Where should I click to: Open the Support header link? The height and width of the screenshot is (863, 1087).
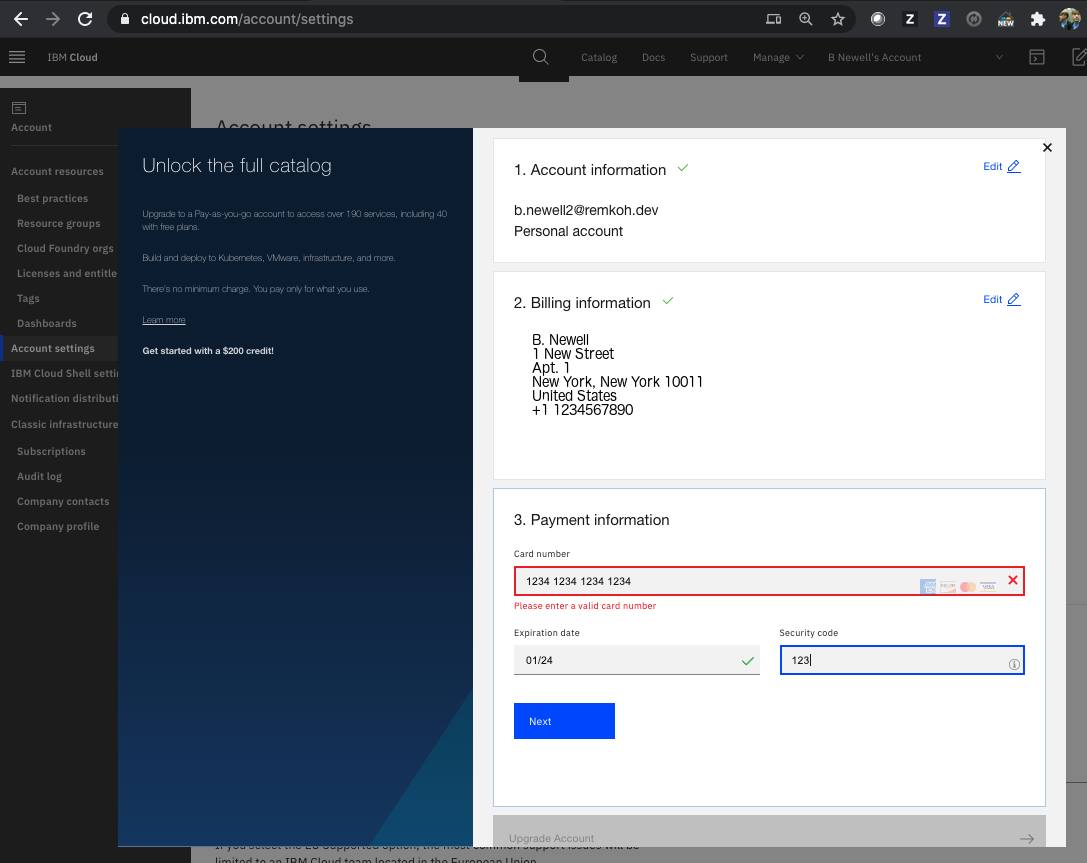[708, 58]
